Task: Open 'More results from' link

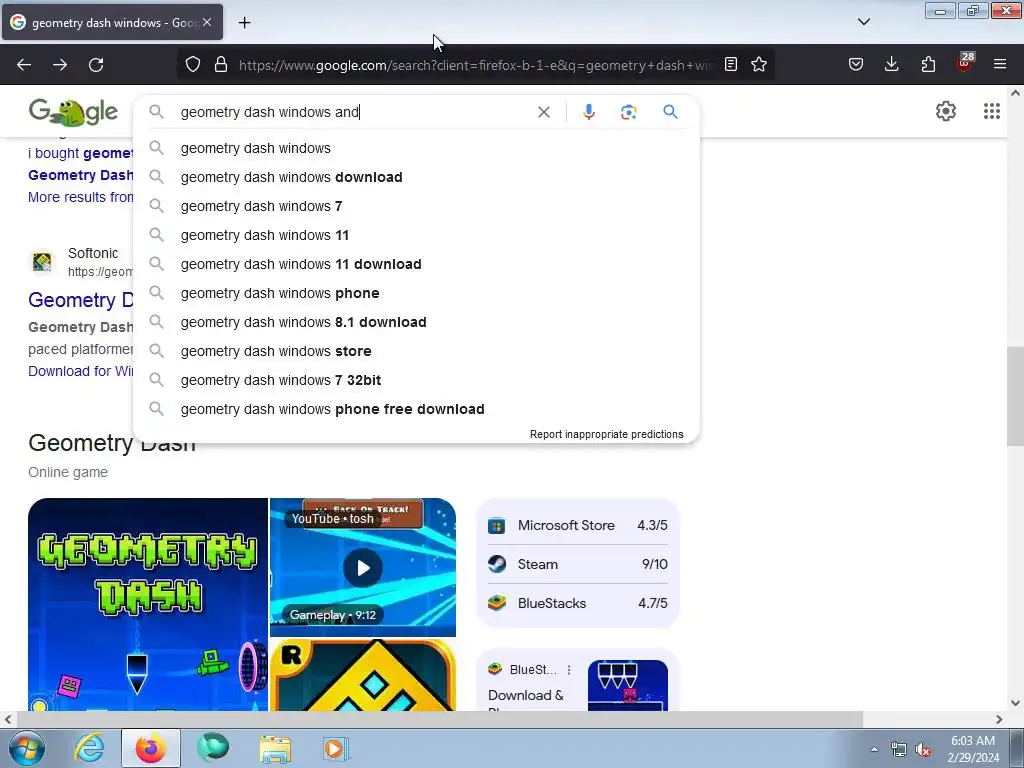Action: pos(80,197)
